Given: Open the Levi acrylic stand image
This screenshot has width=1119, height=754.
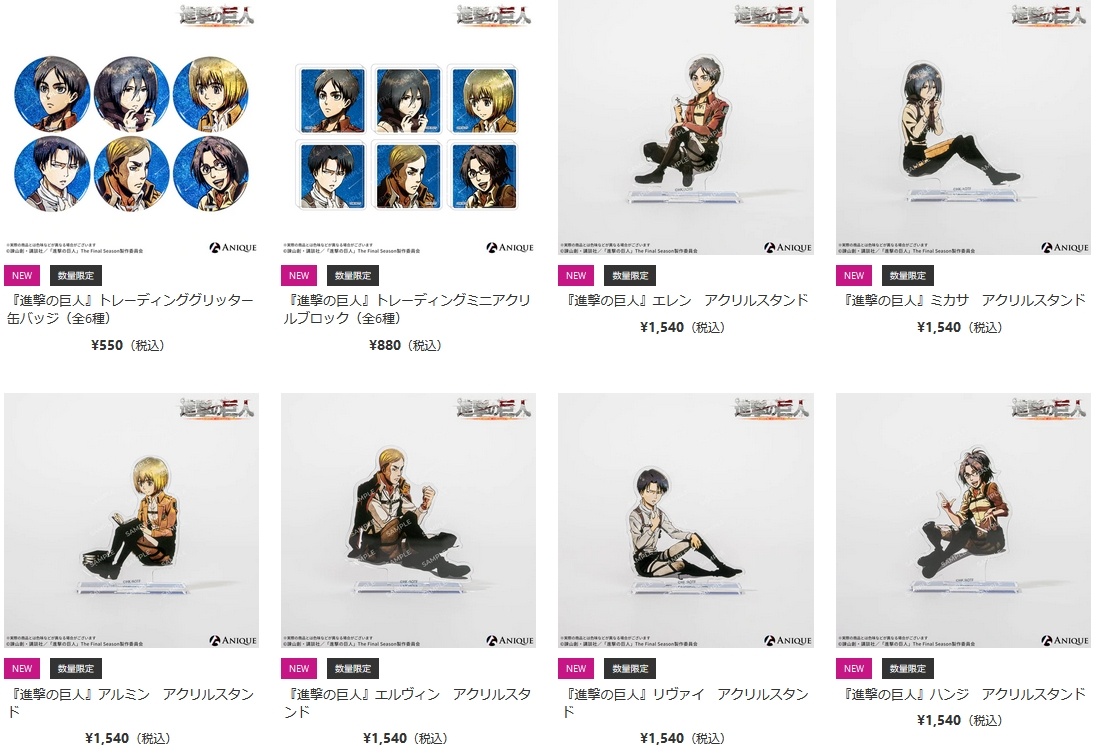Looking at the screenshot, I should [x=686, y=520].
